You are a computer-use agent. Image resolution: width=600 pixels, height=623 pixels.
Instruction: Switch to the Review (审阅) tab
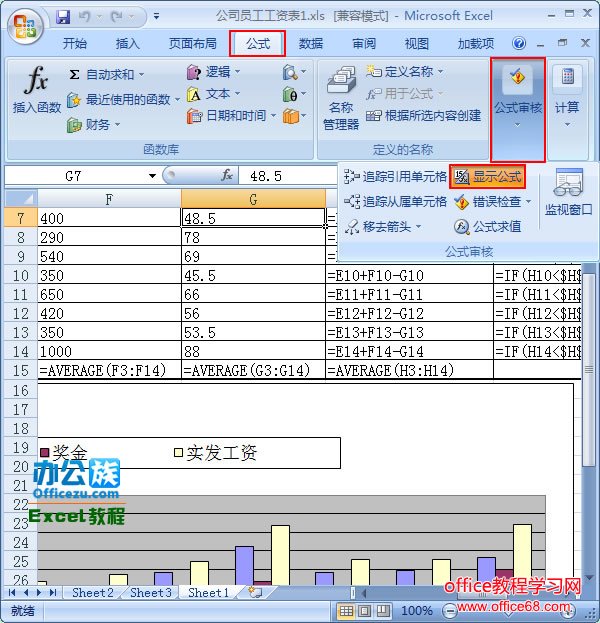click(364, 43)
